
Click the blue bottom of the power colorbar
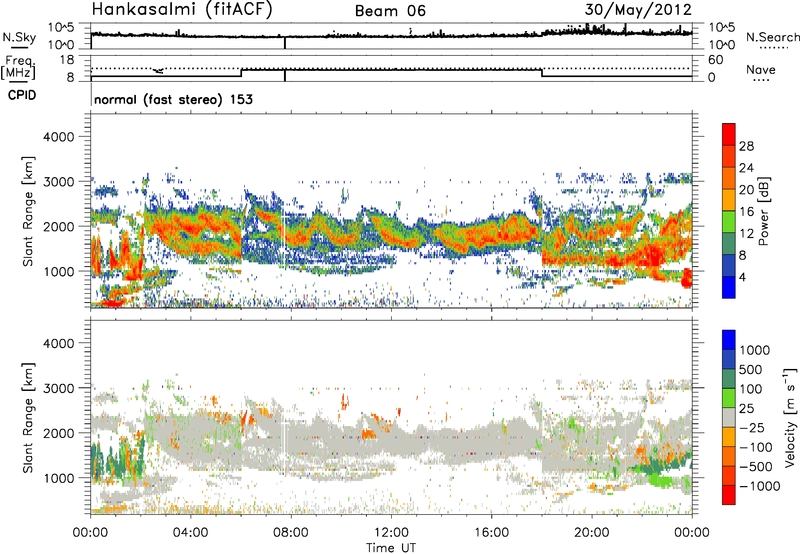tap(729, 287)
